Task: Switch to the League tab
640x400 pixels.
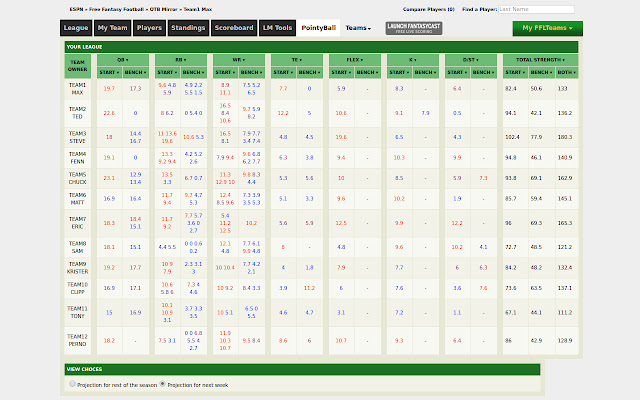Action: tap(76, 29)
